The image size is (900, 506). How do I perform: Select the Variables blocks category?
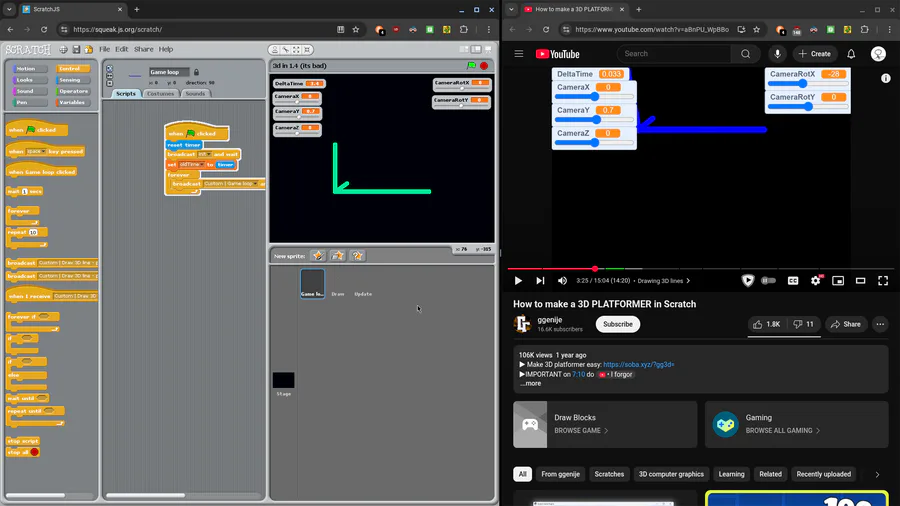pos(72,103)
